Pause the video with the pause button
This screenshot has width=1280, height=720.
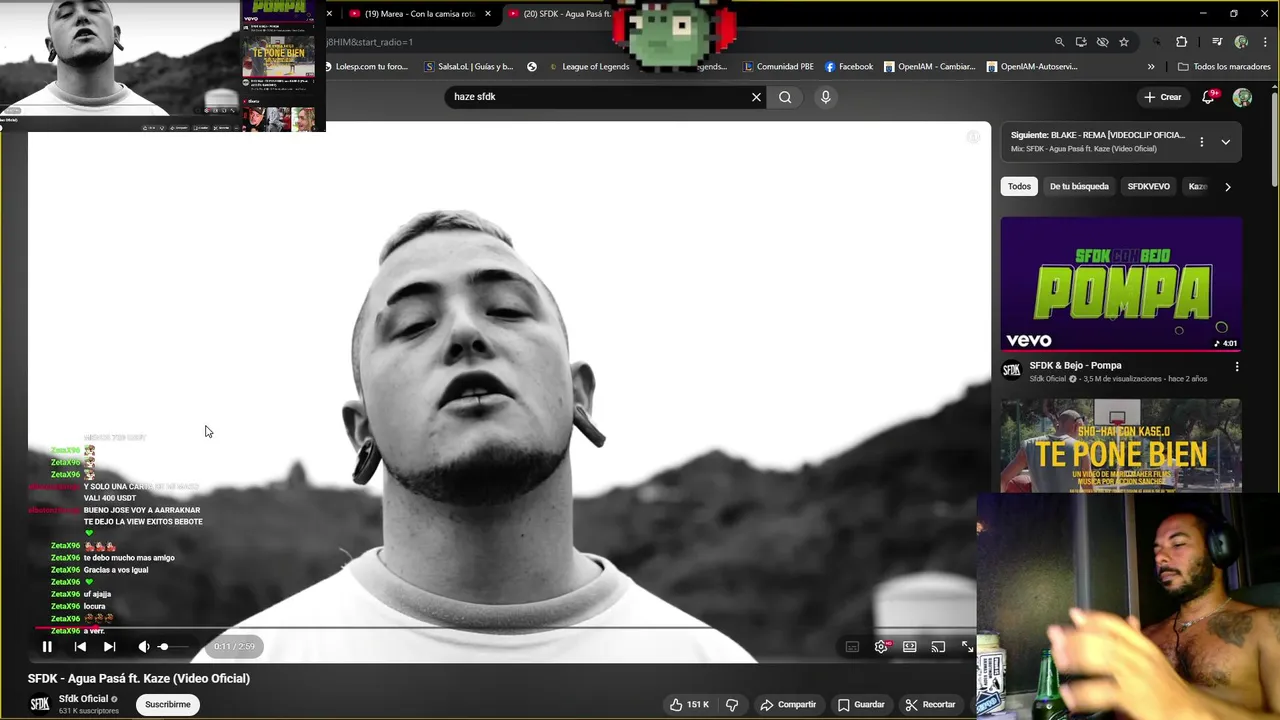pos(47,647)
